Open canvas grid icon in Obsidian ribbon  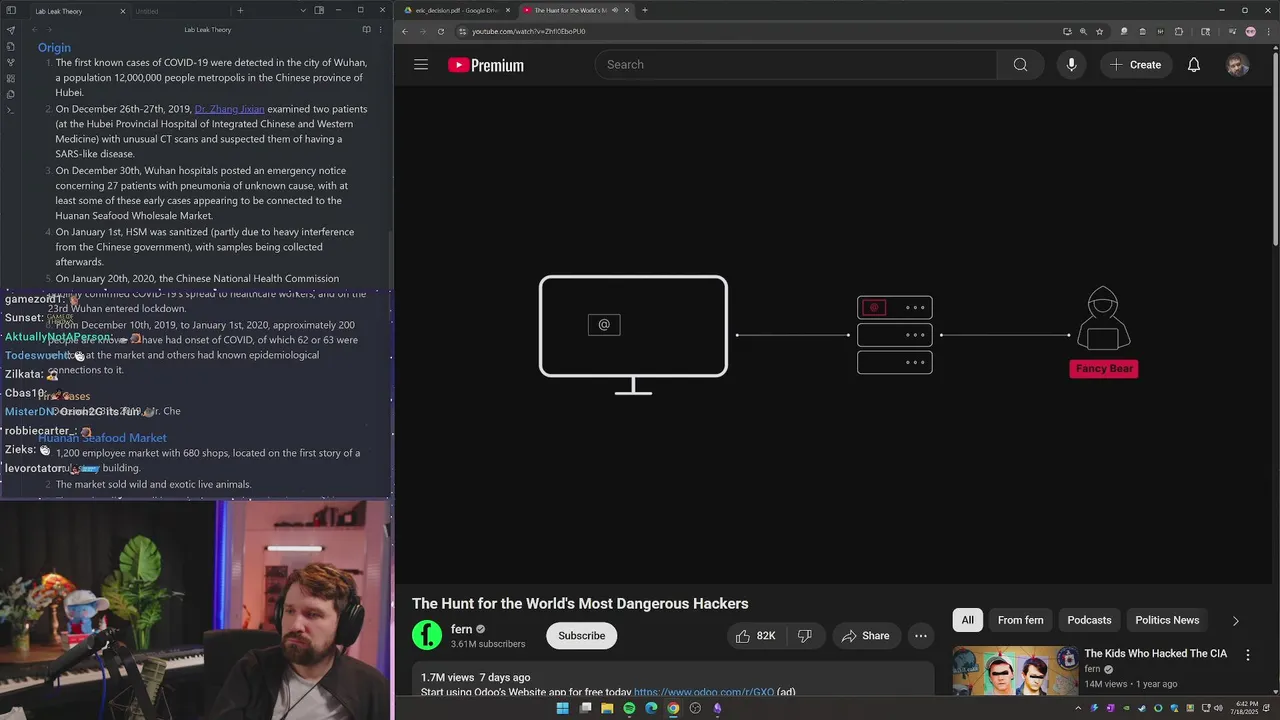coord(11,78)
